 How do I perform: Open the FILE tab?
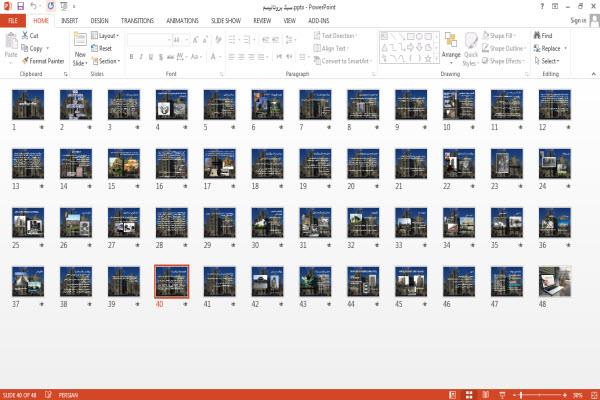[13, 21]
